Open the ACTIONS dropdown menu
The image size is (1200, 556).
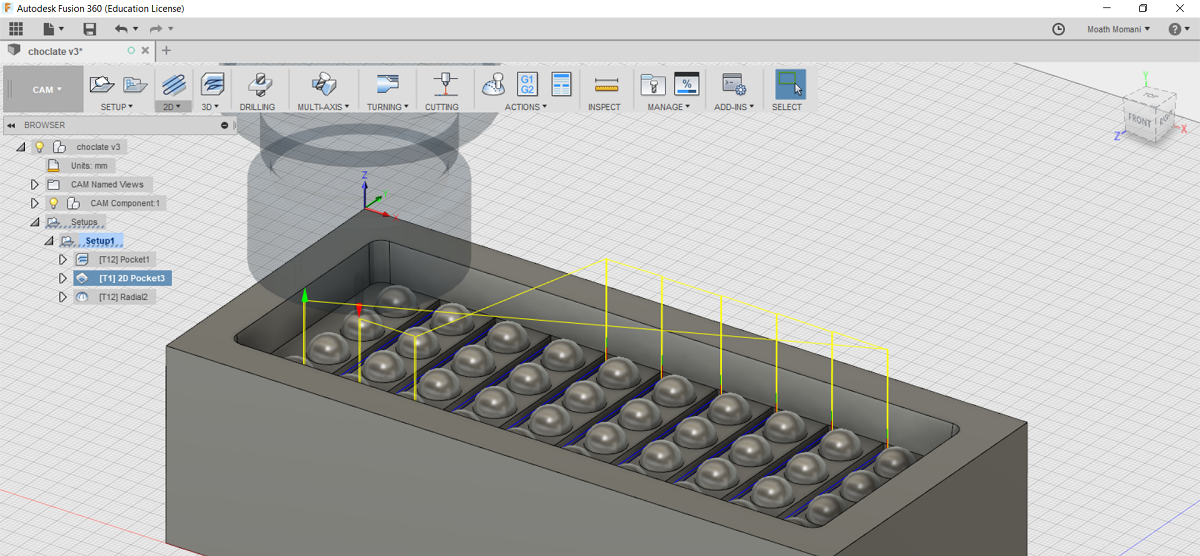point(526,107)
